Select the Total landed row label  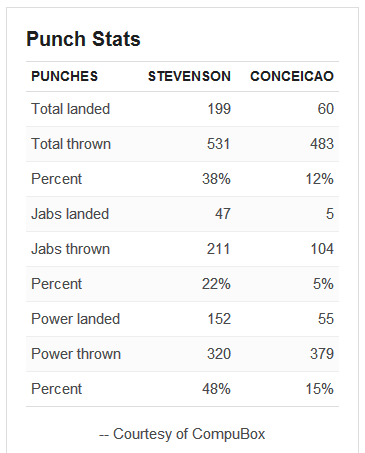70,109
